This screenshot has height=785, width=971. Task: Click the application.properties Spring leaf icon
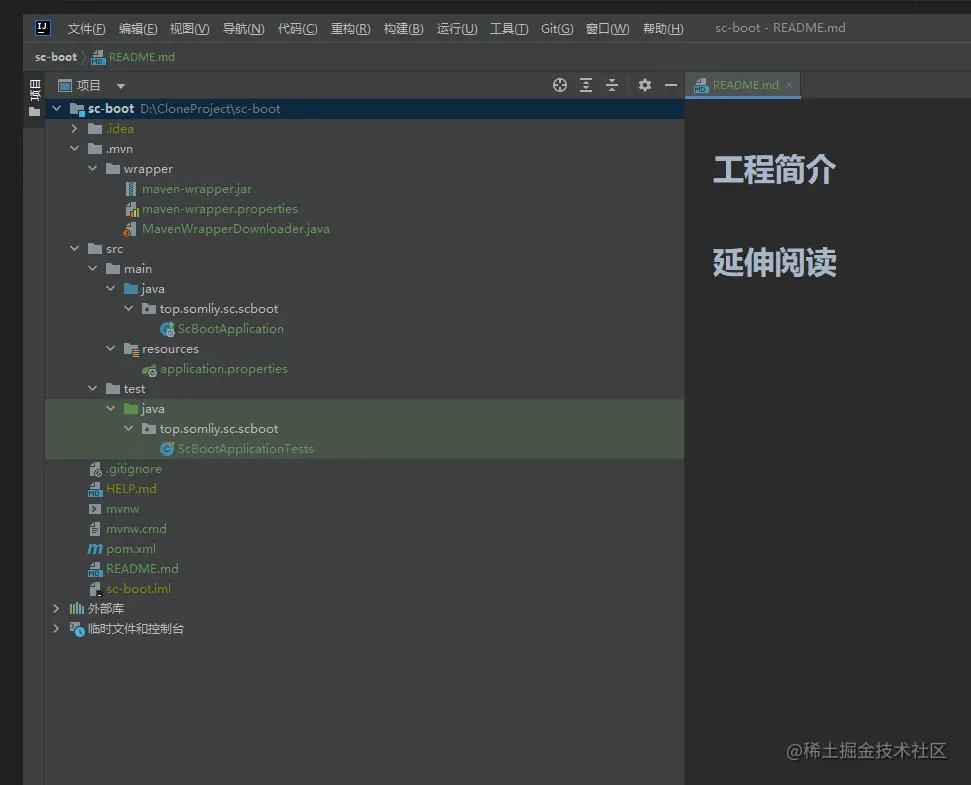[149, 370]
